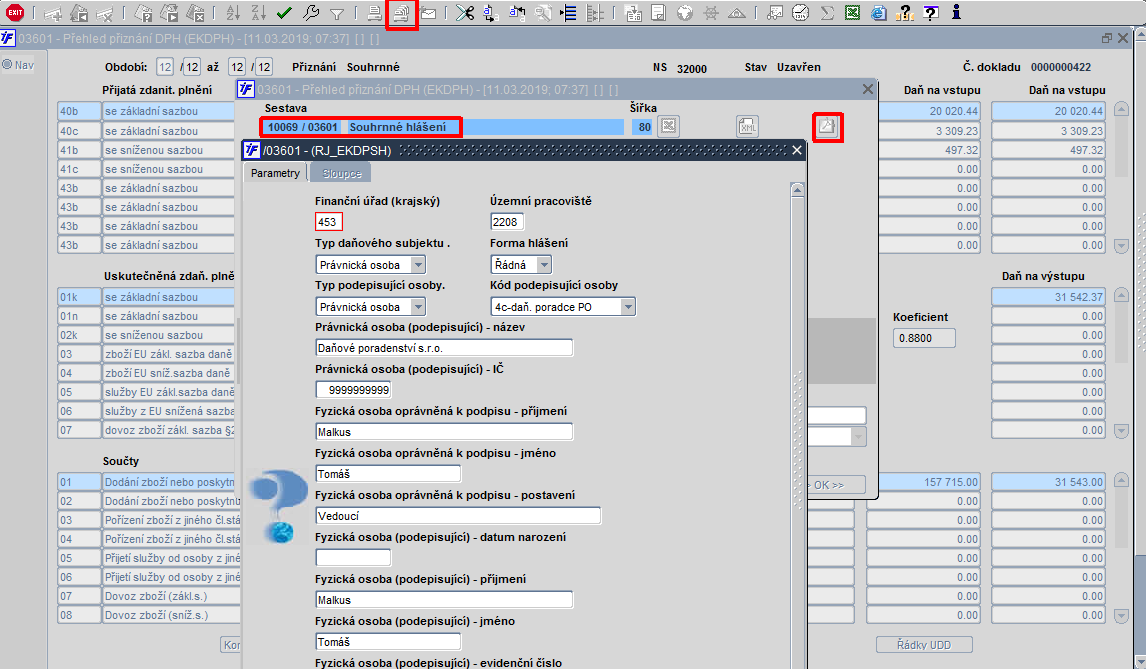Open Kód podepisující osoby dropdown
This screenshot has height=669, width=1146.
[x=628, y=307]
